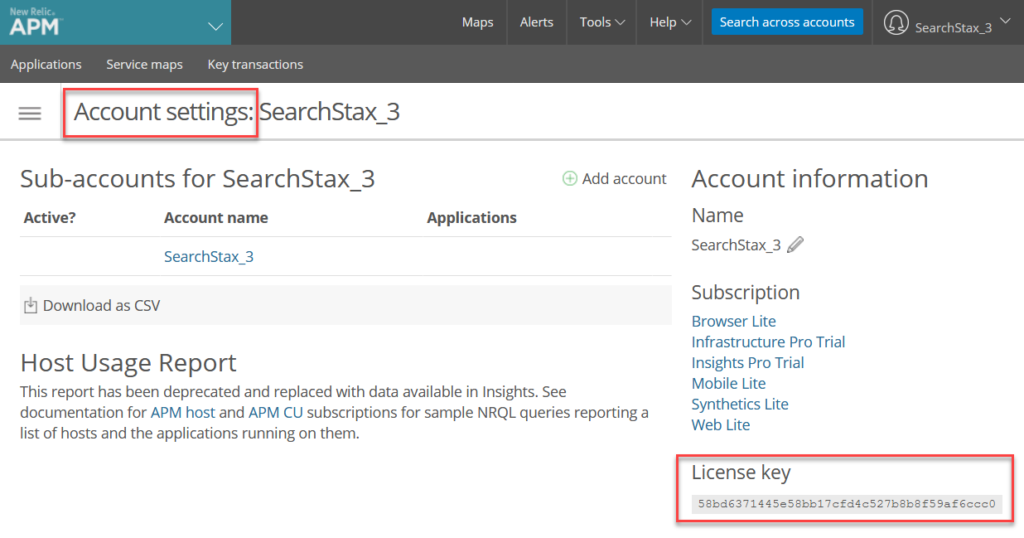This screenshot has height=538, width=1024.
Task: Click the New Relic APM logo
Action: tap(35, 22)
